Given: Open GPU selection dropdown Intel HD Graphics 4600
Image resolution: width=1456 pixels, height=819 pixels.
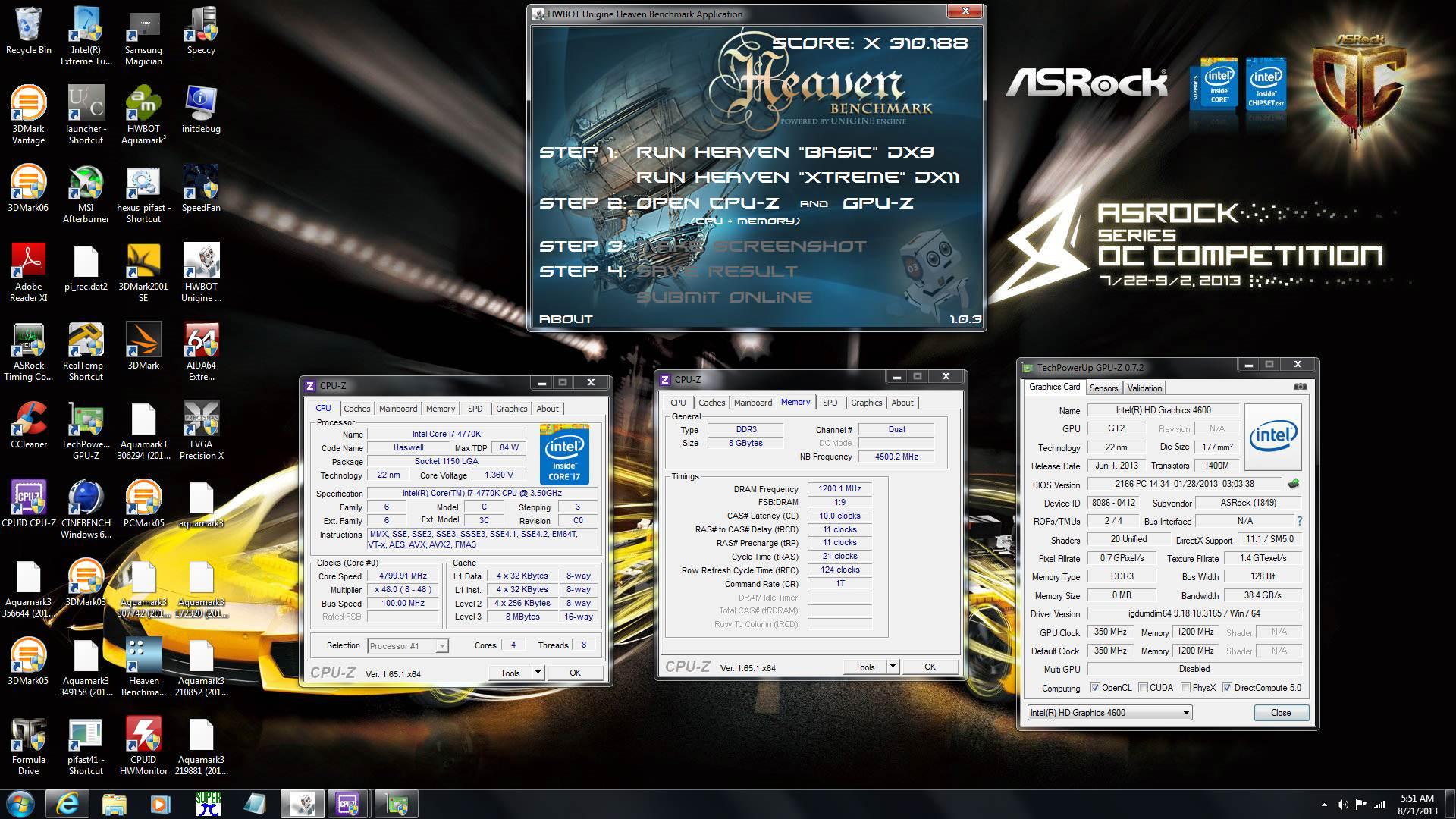Looking at the screenshot, I should [1109, 713].
